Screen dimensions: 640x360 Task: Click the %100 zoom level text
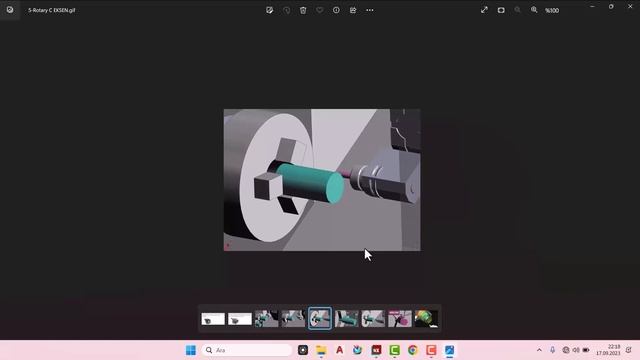[x=552, y=11]
